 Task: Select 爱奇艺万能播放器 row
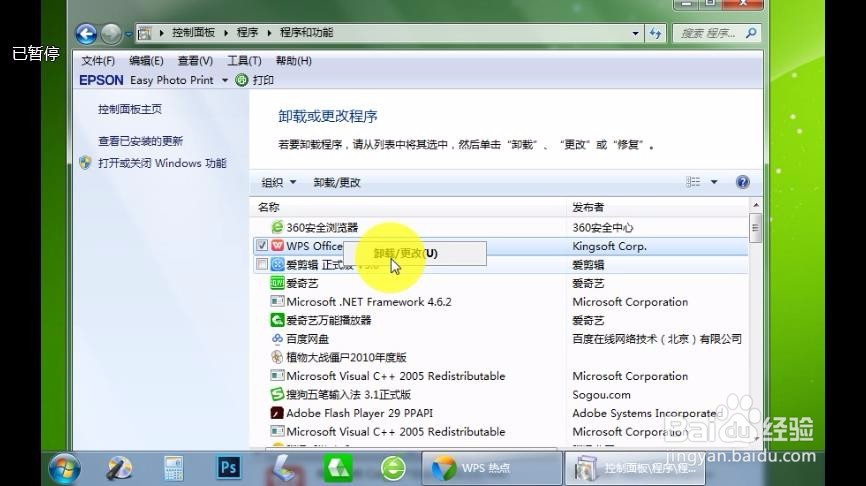tap(501, 320)
